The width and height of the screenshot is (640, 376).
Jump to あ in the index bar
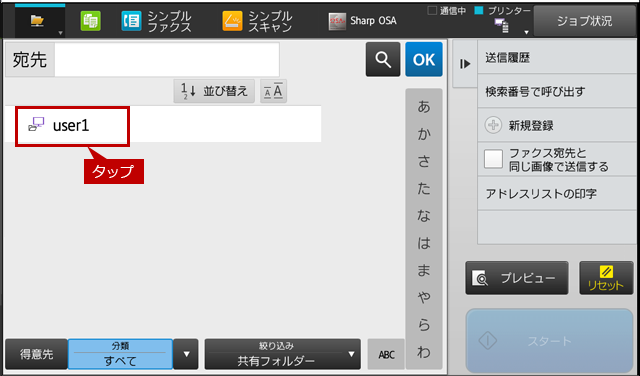pyautogui.click(x=424, y=107)
